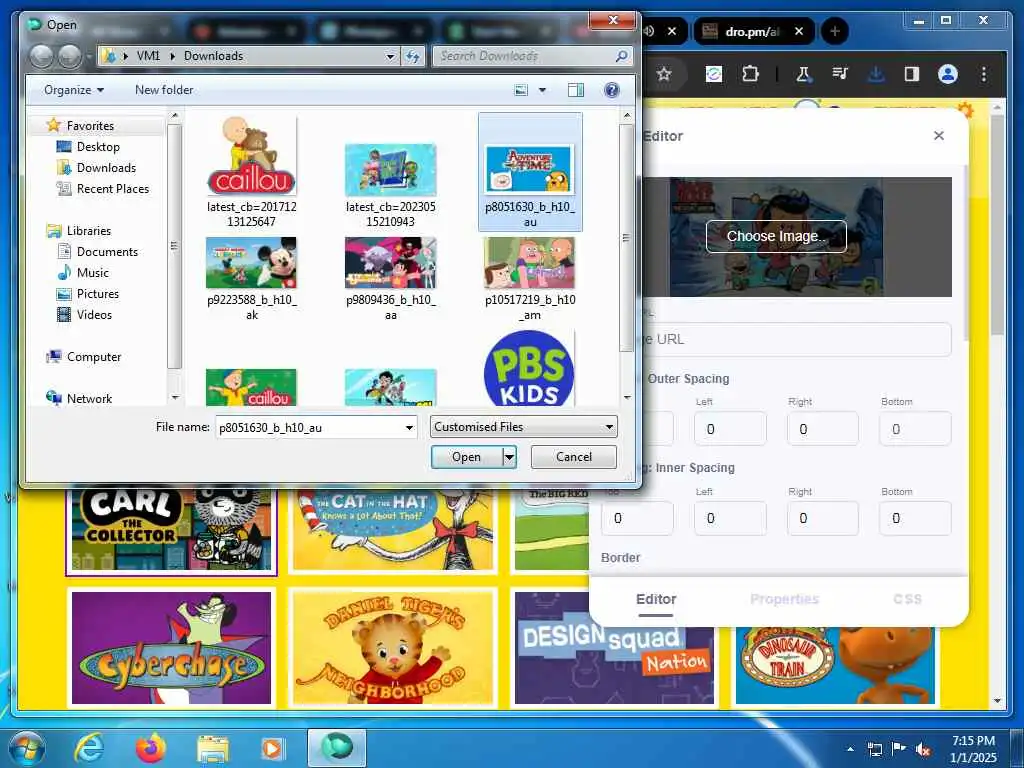The image size is (1024, 768).
Task: Expand the Organize menu
Action: 74,90
